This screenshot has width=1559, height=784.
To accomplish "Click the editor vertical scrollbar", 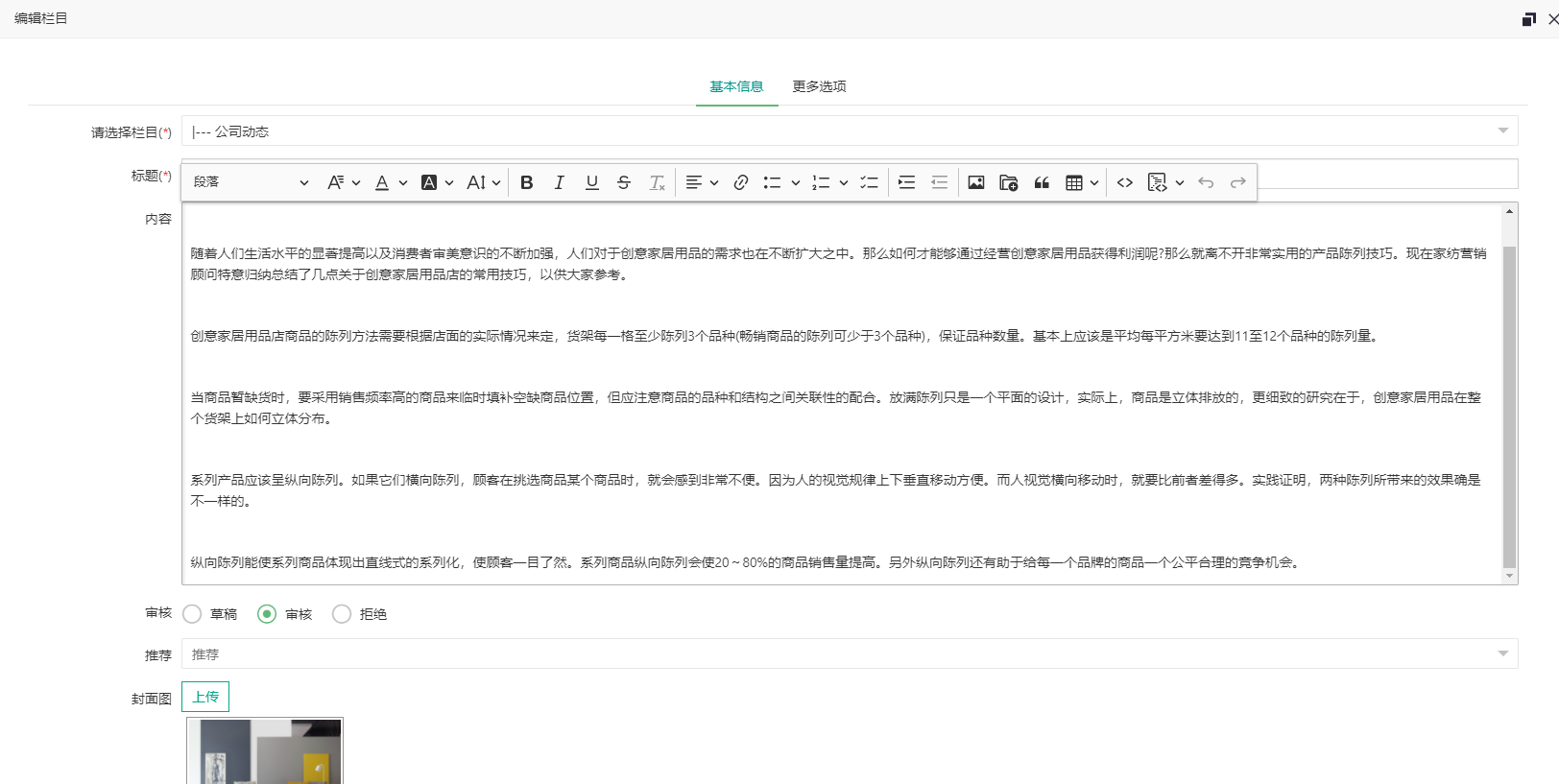I will pos(1509,407).
